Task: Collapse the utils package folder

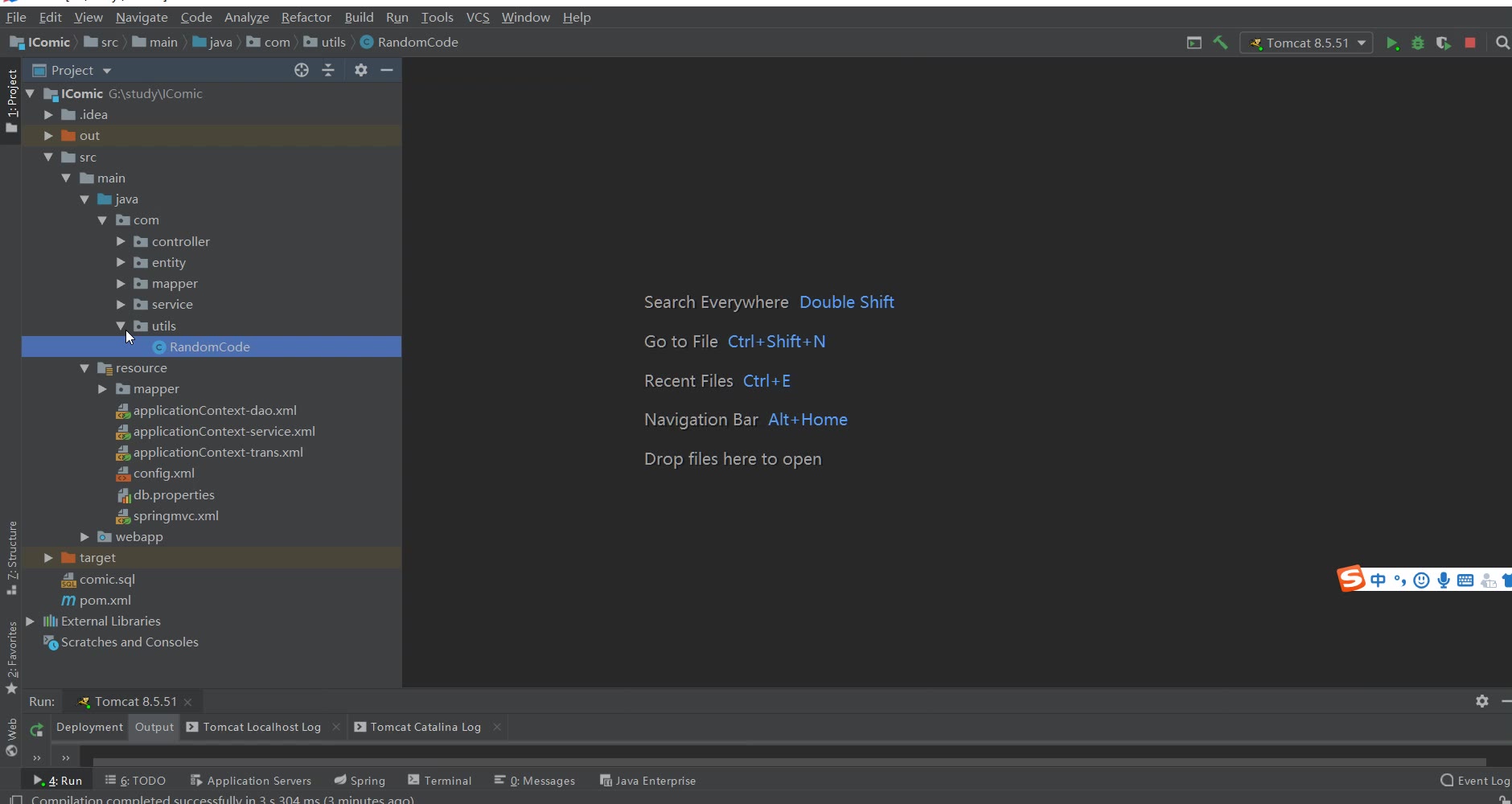Action: (121, 326)
